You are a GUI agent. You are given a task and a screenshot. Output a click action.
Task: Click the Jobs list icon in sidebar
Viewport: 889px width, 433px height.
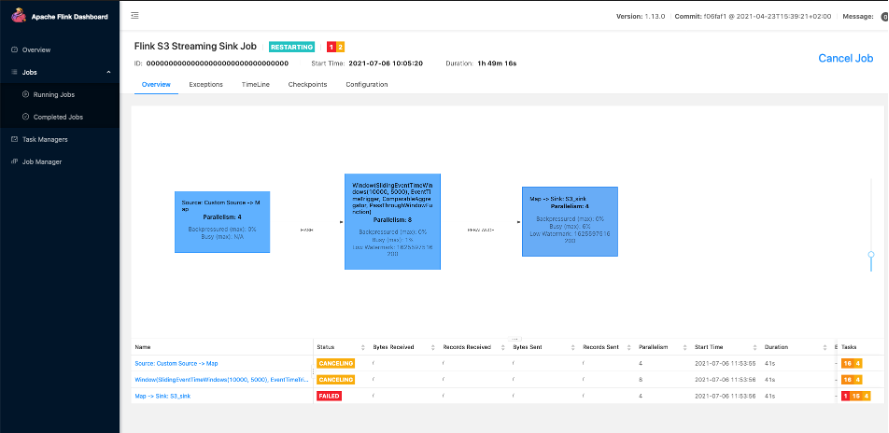point(15,72)
